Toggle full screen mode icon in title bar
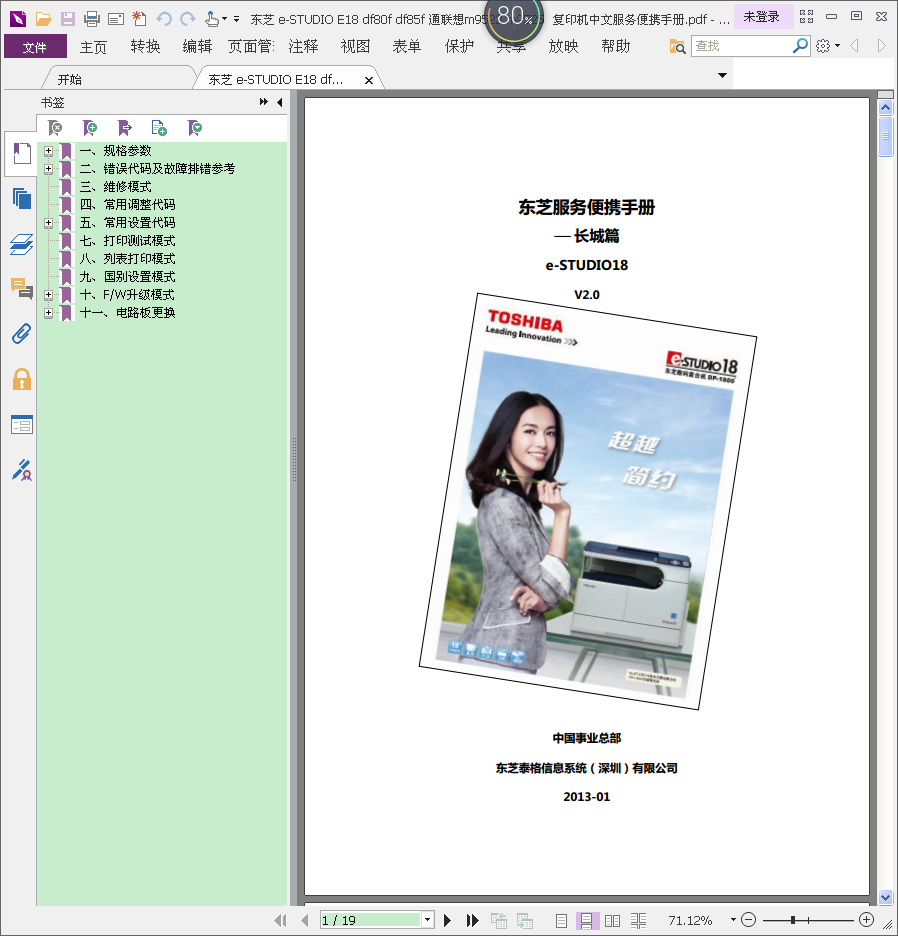The height and width of the screenshot is (936, 898). click(x=806, y=17)
